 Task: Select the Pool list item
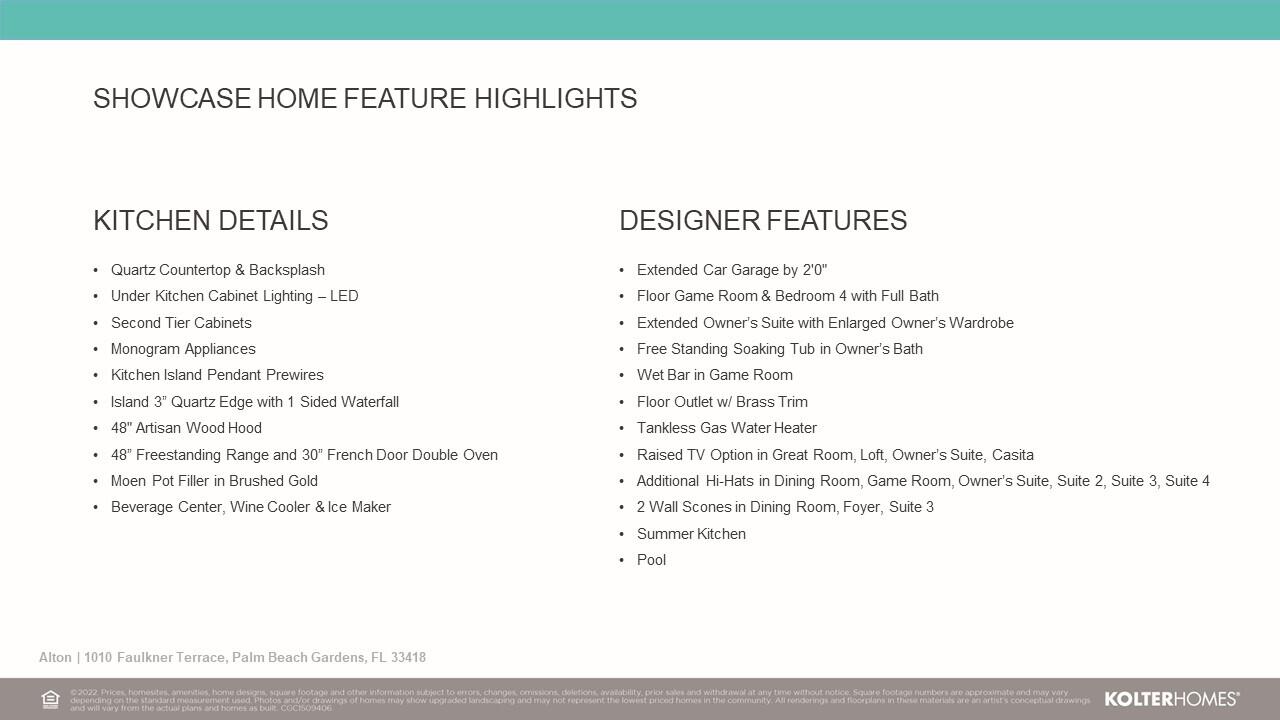pyautogui.click(x=651, y=560)
